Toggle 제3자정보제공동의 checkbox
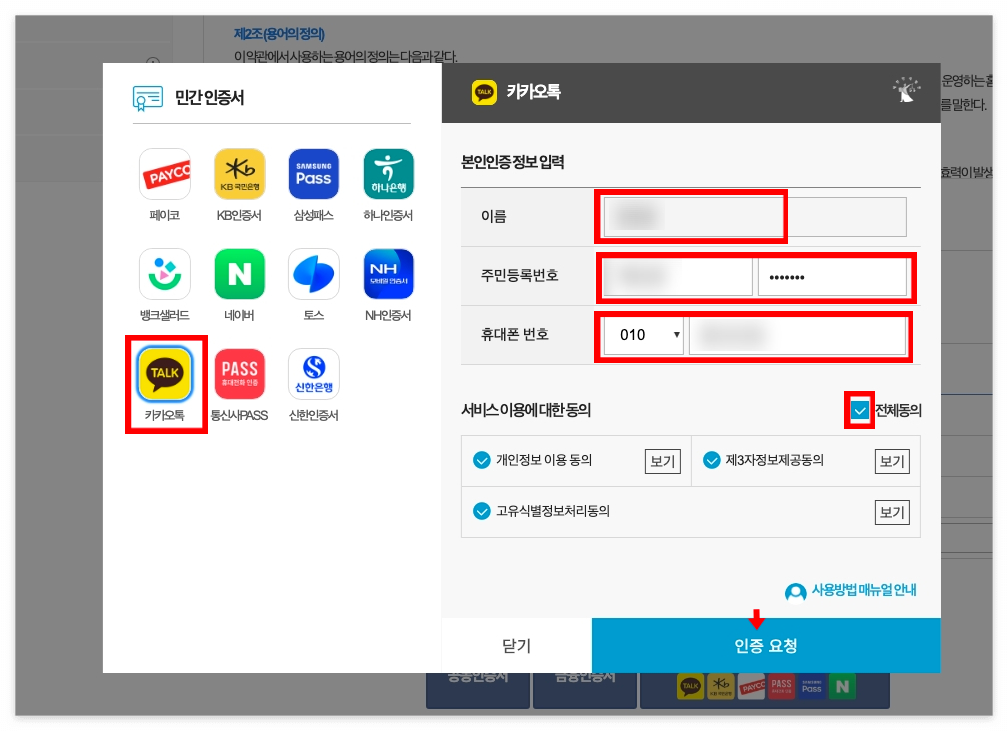 [x=711, y=460]
